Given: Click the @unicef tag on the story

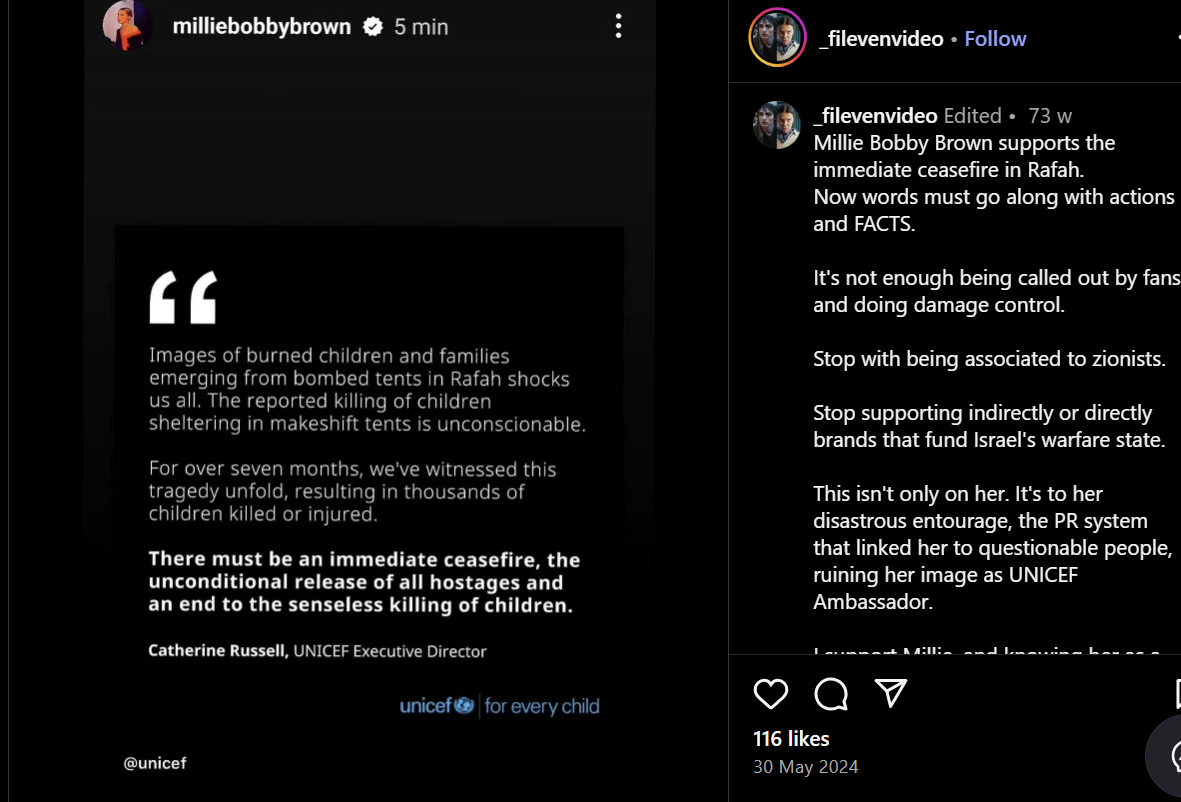Looking at the screenshot, I should (155, 764).
